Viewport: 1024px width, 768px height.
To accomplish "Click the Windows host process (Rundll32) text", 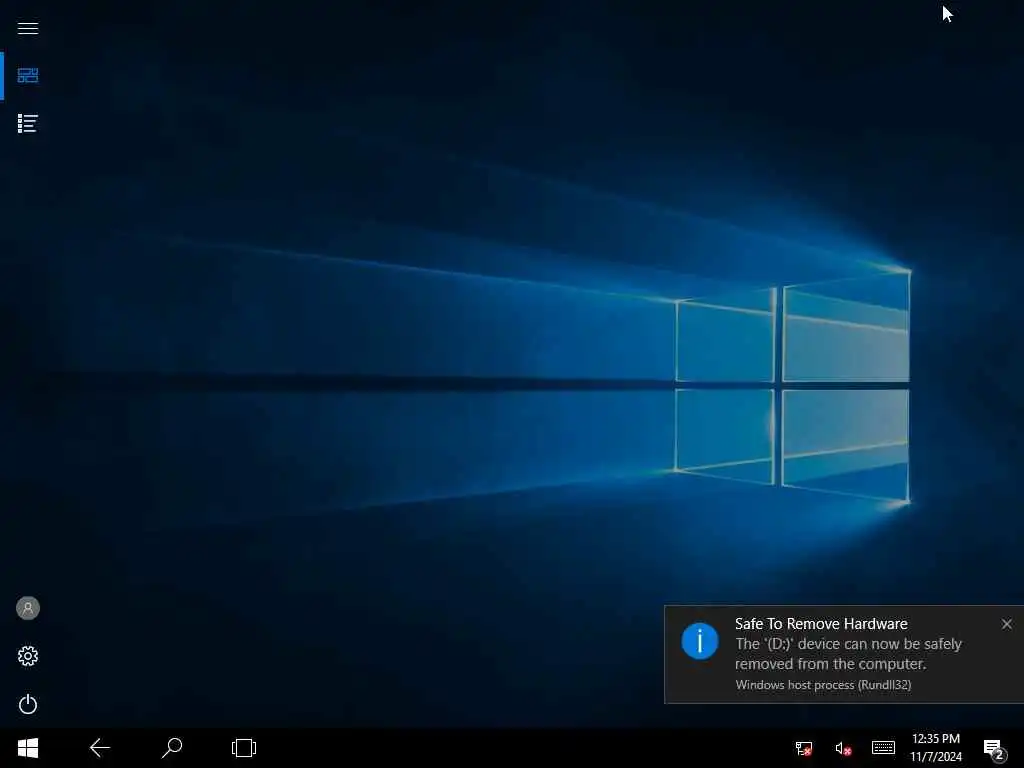I will coord(823,684).
